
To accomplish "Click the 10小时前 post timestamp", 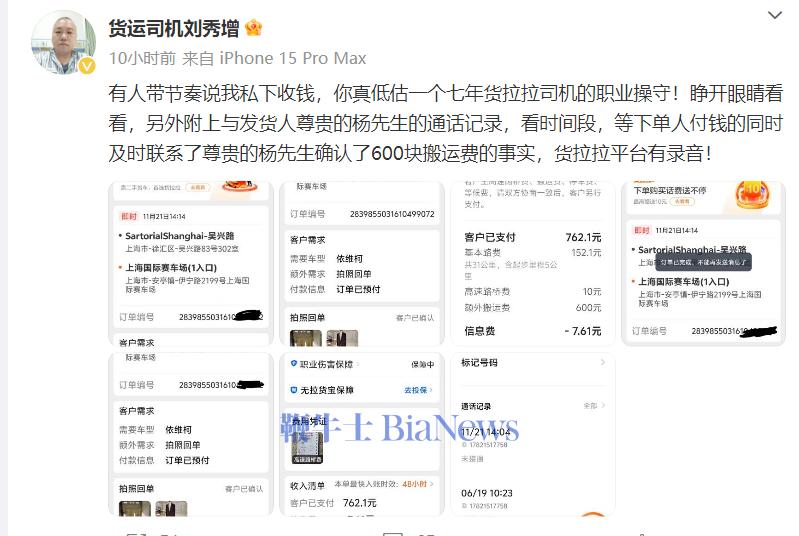I will click(142, 58).
